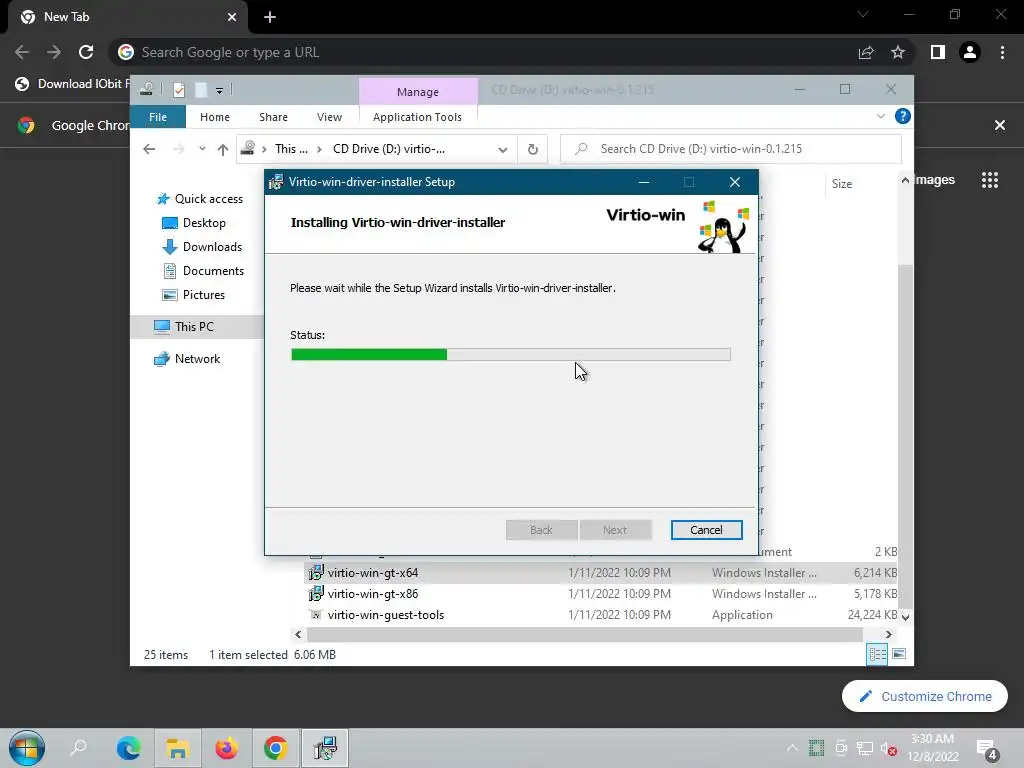Open the Chrome profile avatar
The width and height of the screenshot is (1024, 768).
tap(970, 52)
